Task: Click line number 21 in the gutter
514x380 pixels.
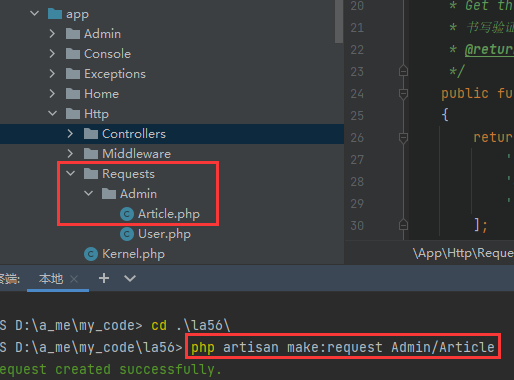Action: [357, 28]
